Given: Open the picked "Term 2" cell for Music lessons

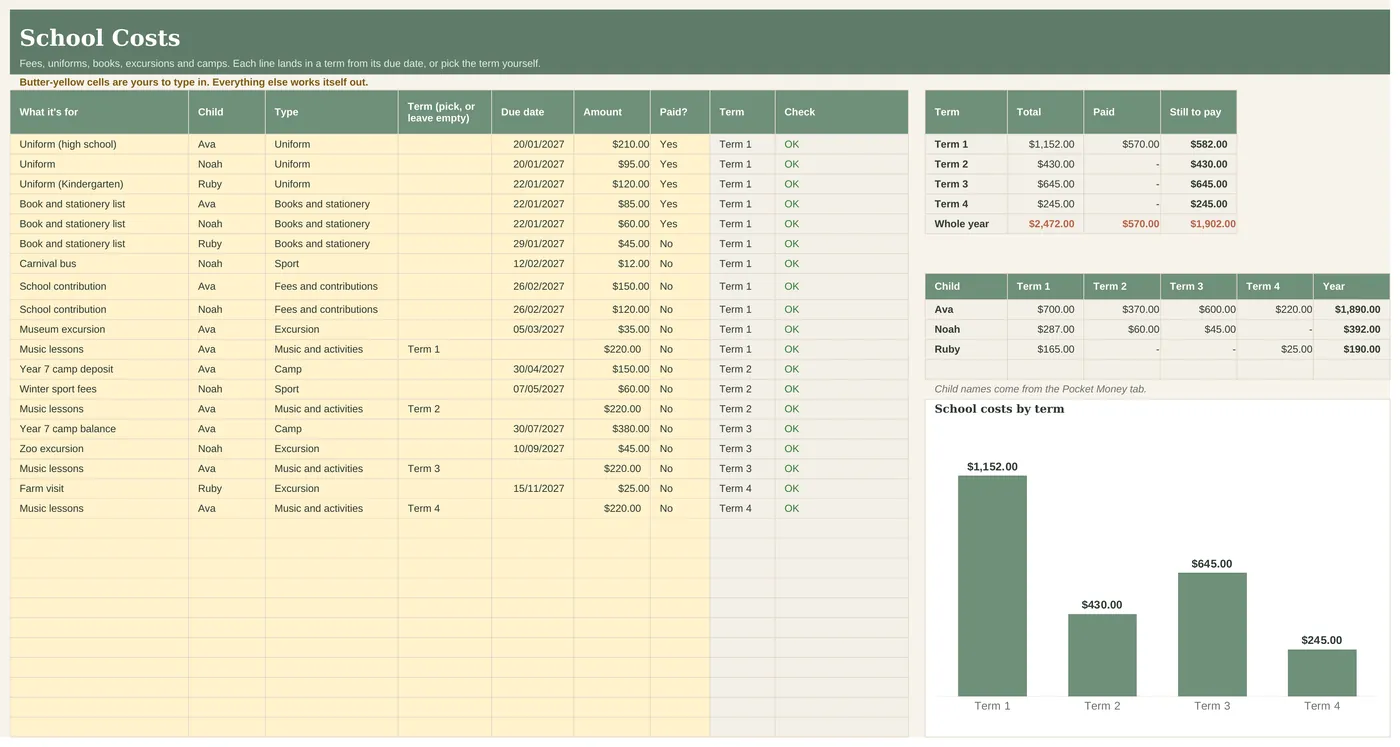Looking at the screenshot, I should point(445,409).
